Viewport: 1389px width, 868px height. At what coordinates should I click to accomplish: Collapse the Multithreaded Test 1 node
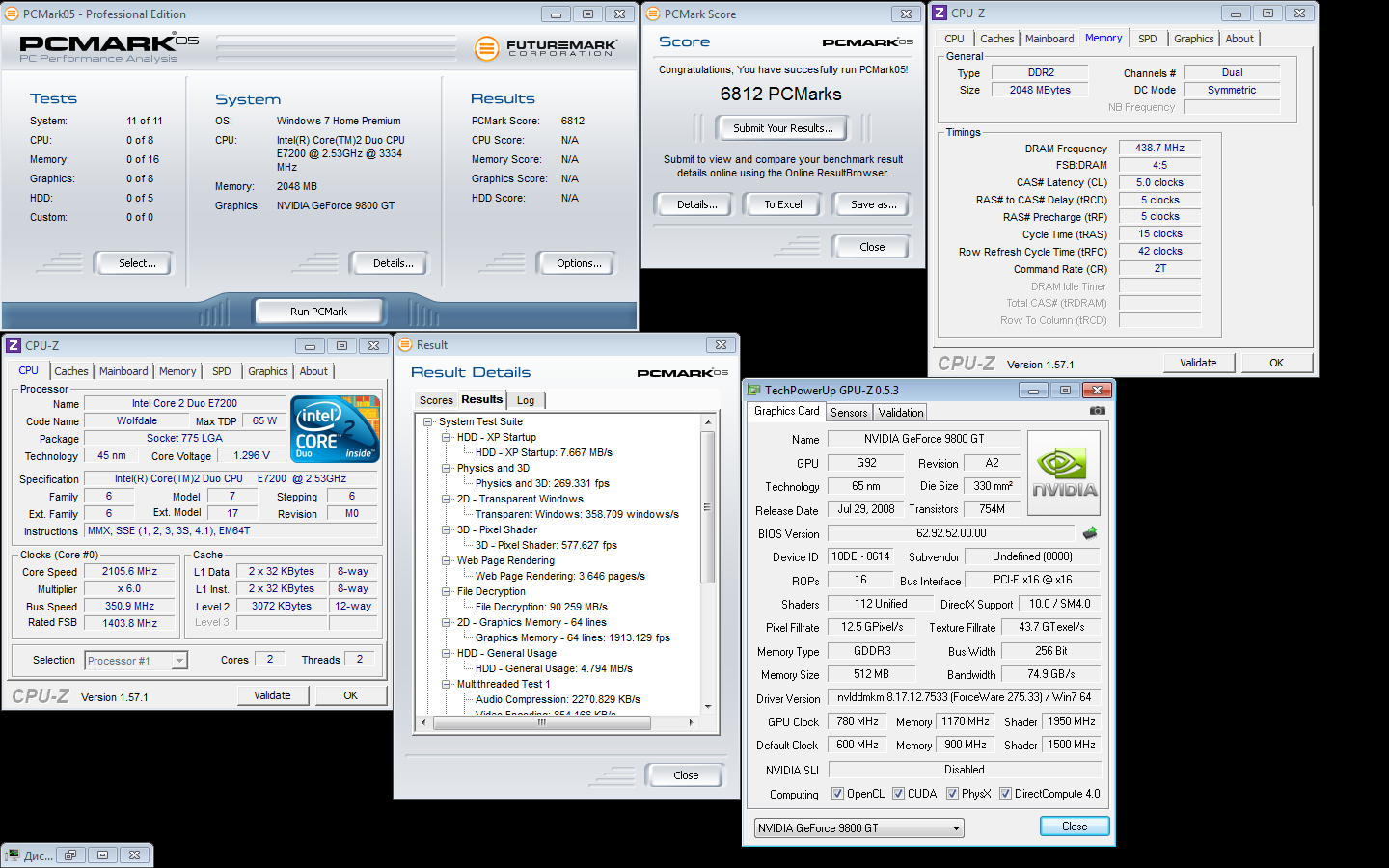pyautogui.click(x=447, y=684)
